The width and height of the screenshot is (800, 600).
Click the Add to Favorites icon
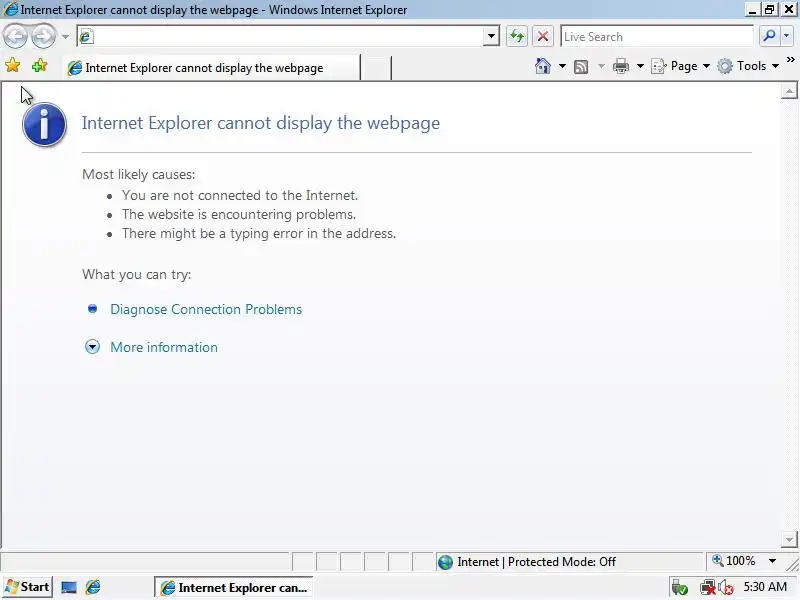pos(39,65)
